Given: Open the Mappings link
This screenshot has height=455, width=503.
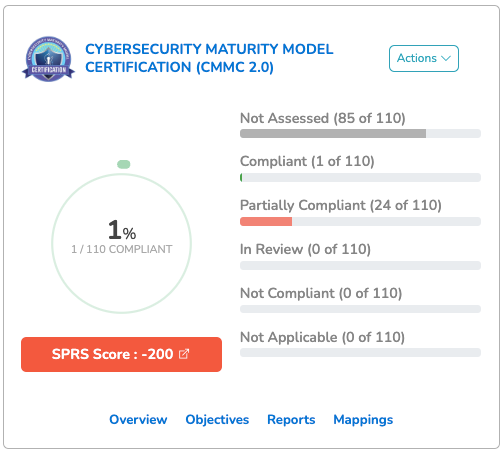Looking at the screenshot, I should [363, 420].
